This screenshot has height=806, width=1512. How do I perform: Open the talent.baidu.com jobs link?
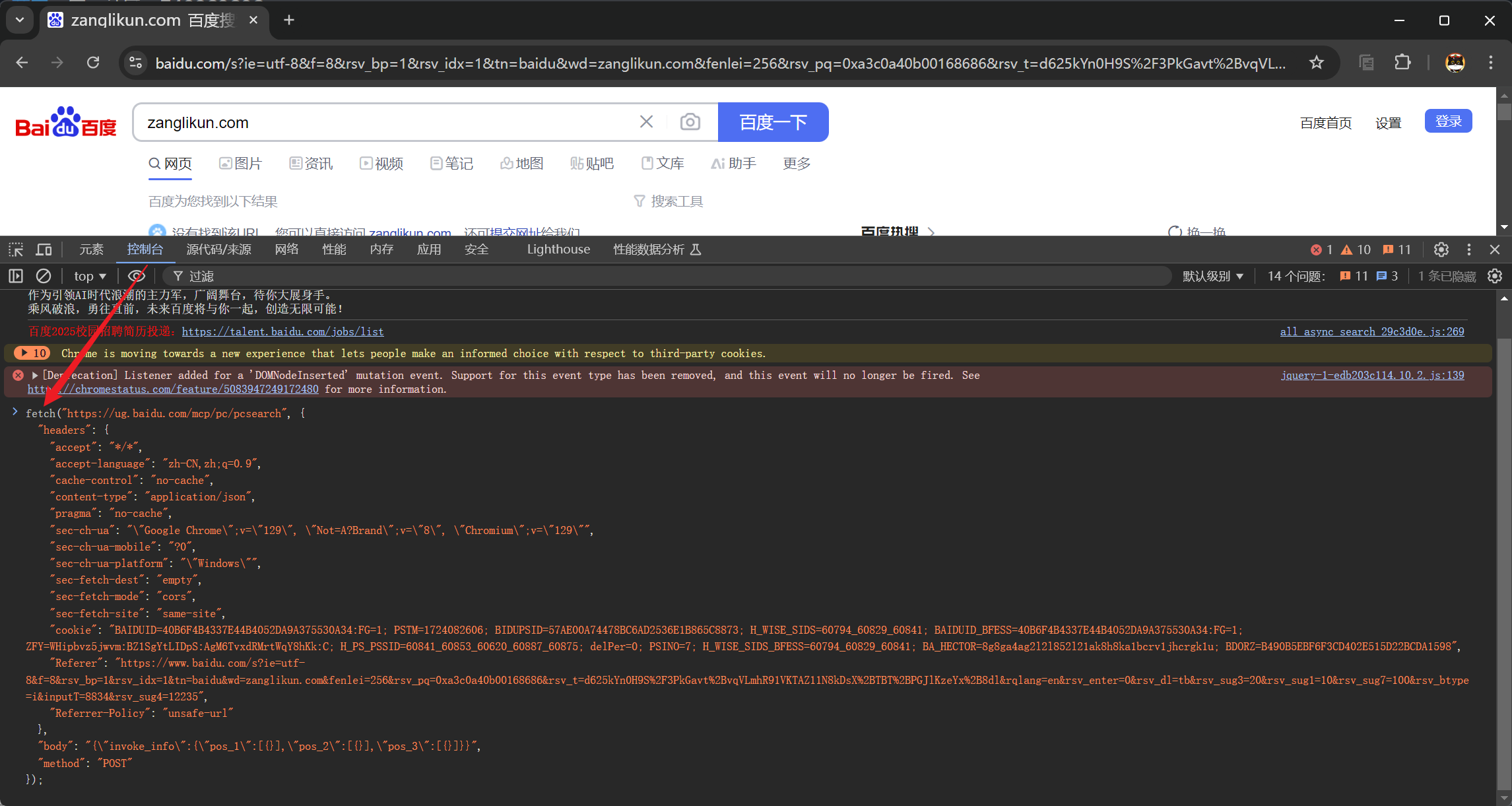click(x=283, y=331)
